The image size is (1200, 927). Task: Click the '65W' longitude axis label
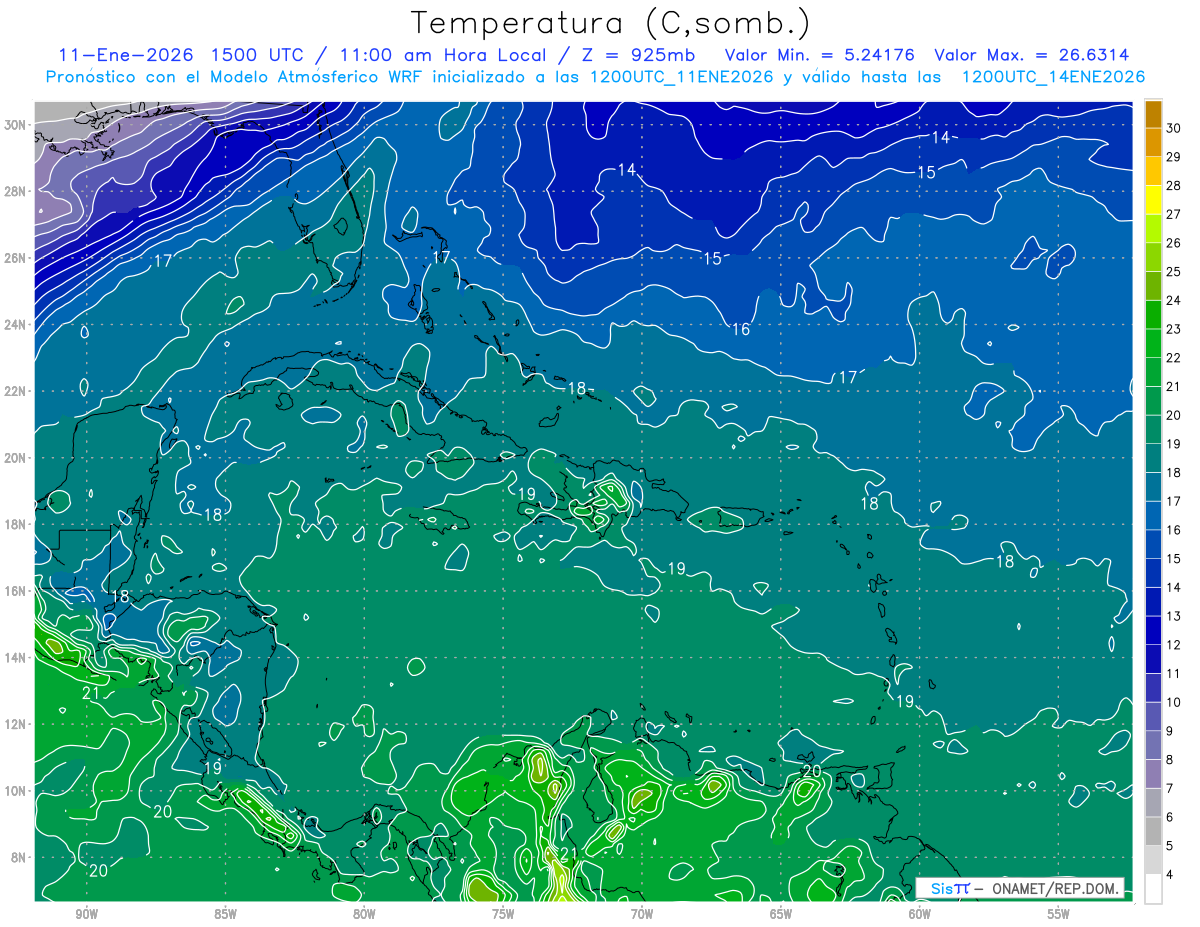(x=781, y=914)
